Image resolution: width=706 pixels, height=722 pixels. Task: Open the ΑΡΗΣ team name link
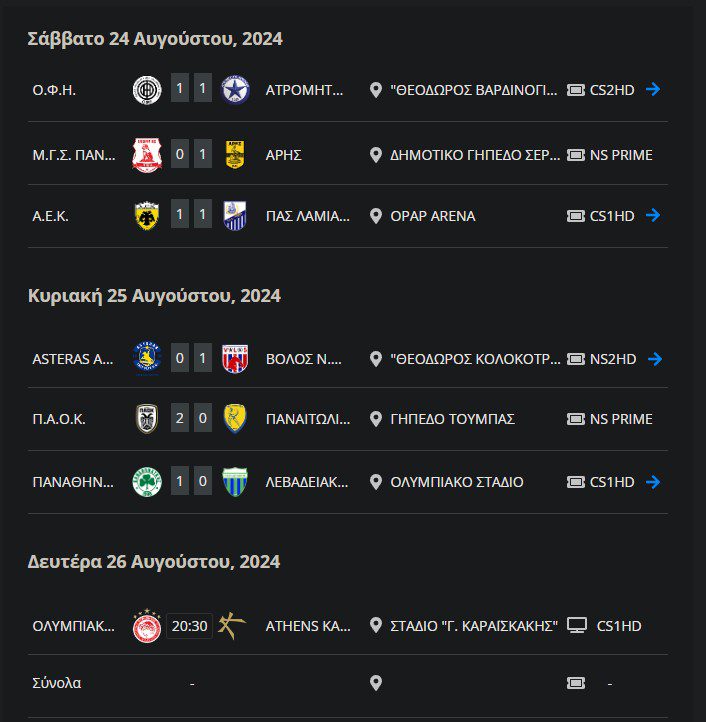(284, 155)
